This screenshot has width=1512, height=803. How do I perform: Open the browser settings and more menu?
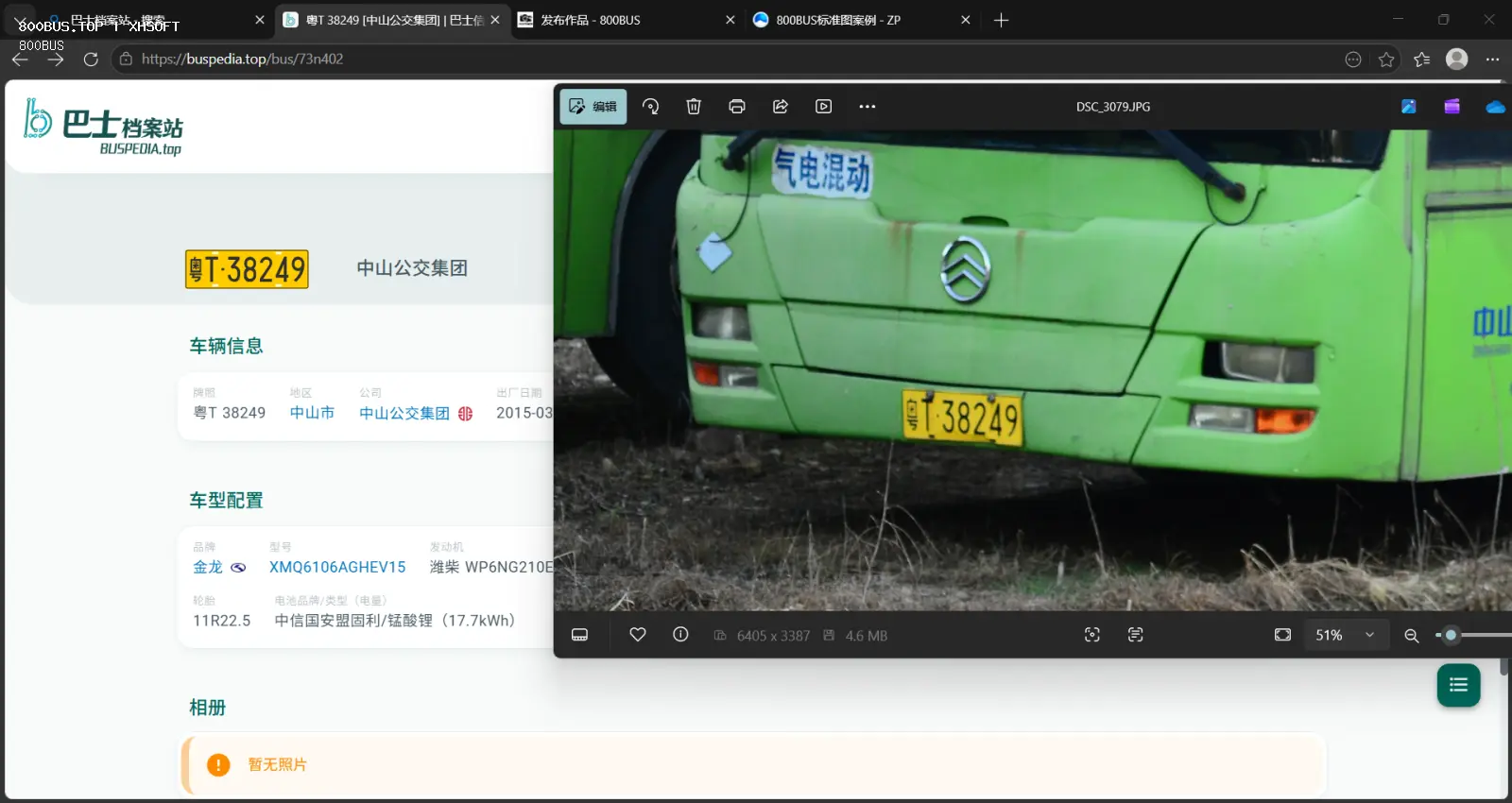click(1492, 60)
